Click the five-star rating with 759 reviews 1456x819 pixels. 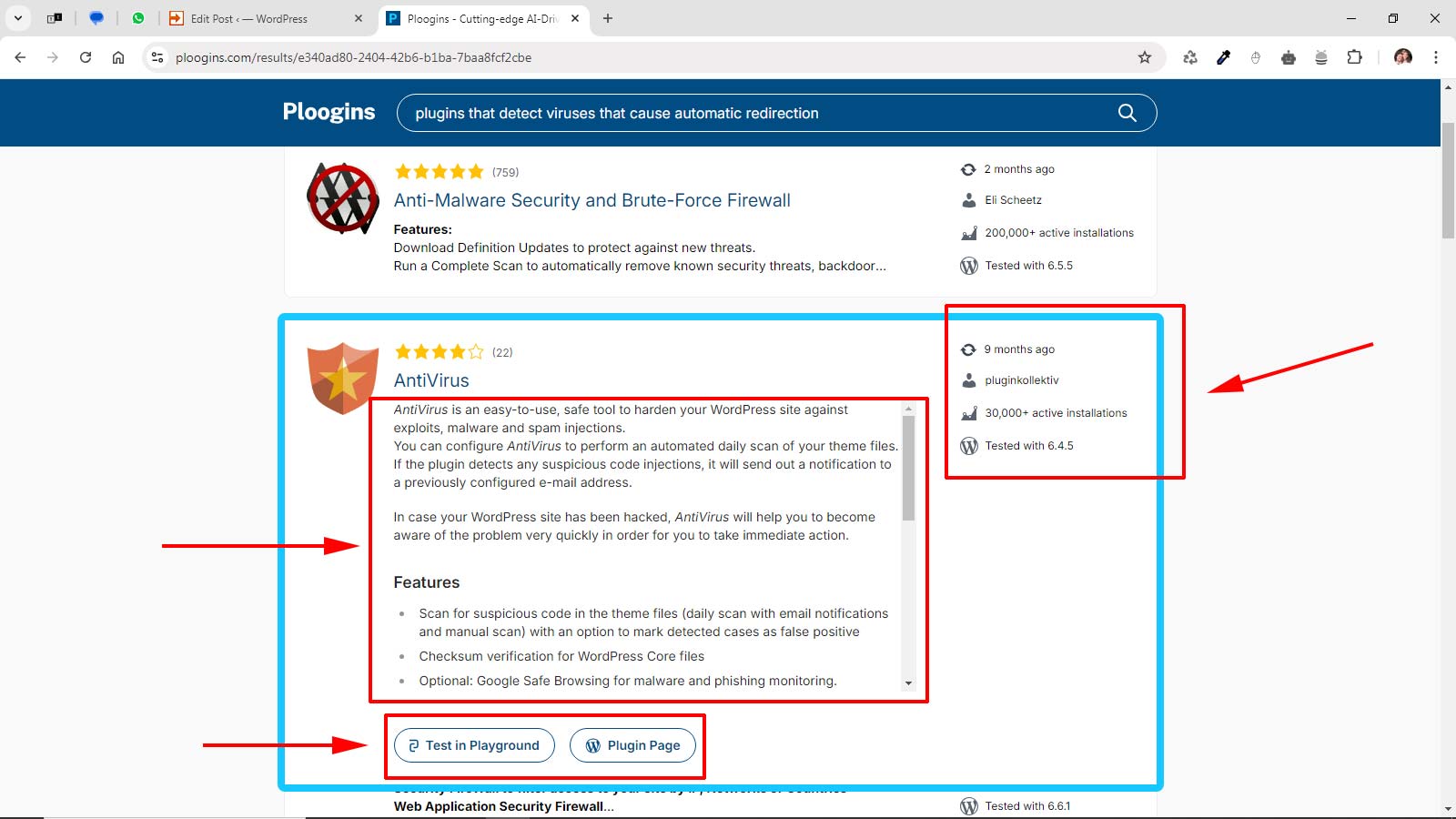tap(439, 172)
